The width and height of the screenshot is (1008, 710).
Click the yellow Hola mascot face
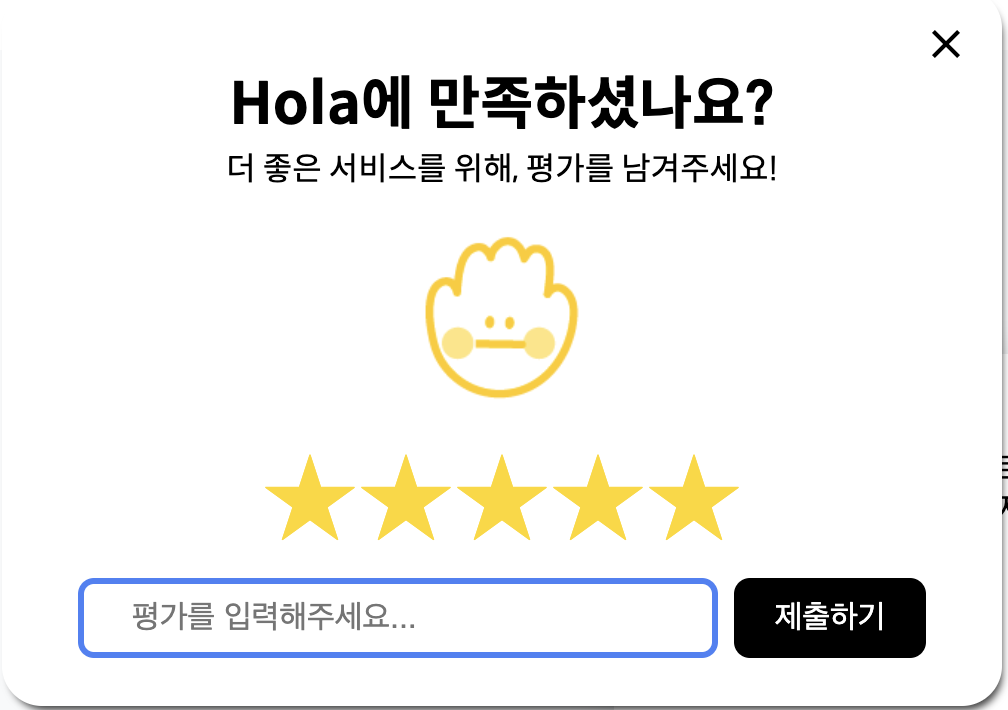pyautogui.click(x=501, y=317)
